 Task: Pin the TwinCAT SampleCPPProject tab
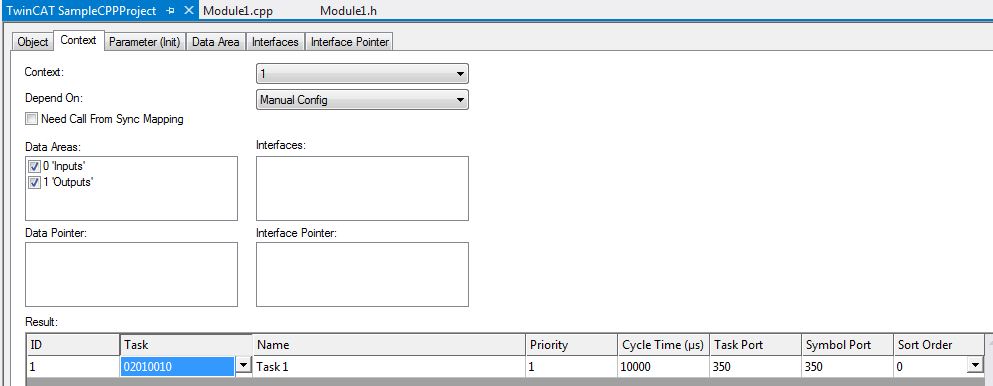coord(170,11)
